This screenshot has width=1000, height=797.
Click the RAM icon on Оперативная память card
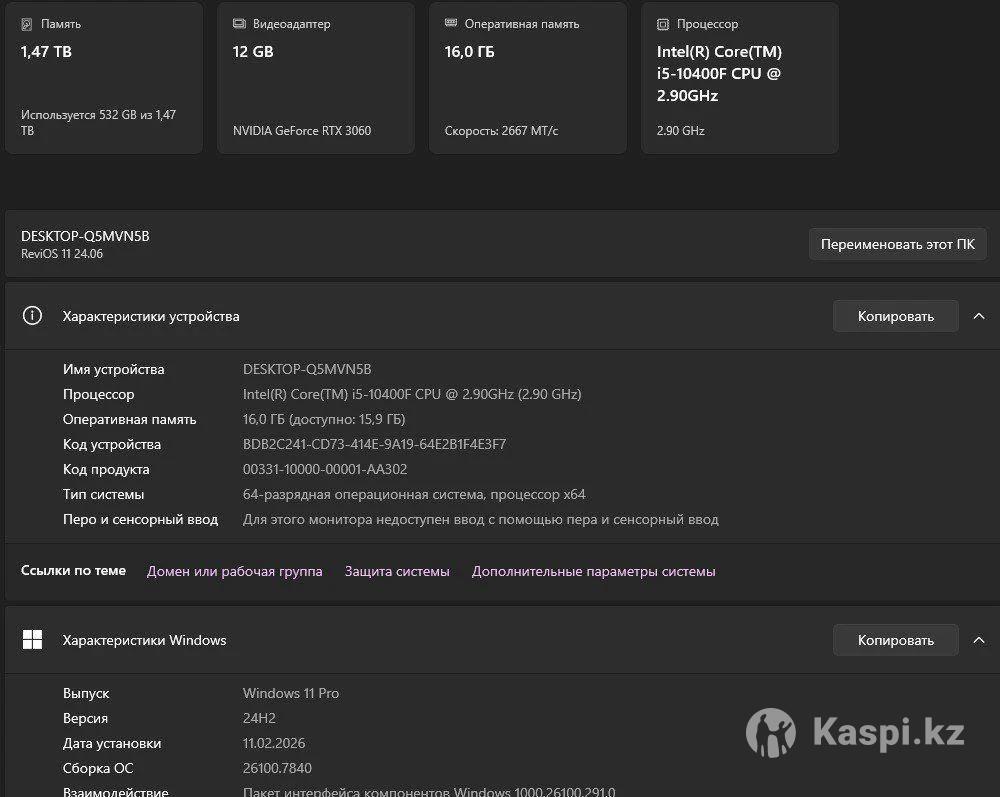[x=451, y=24]
